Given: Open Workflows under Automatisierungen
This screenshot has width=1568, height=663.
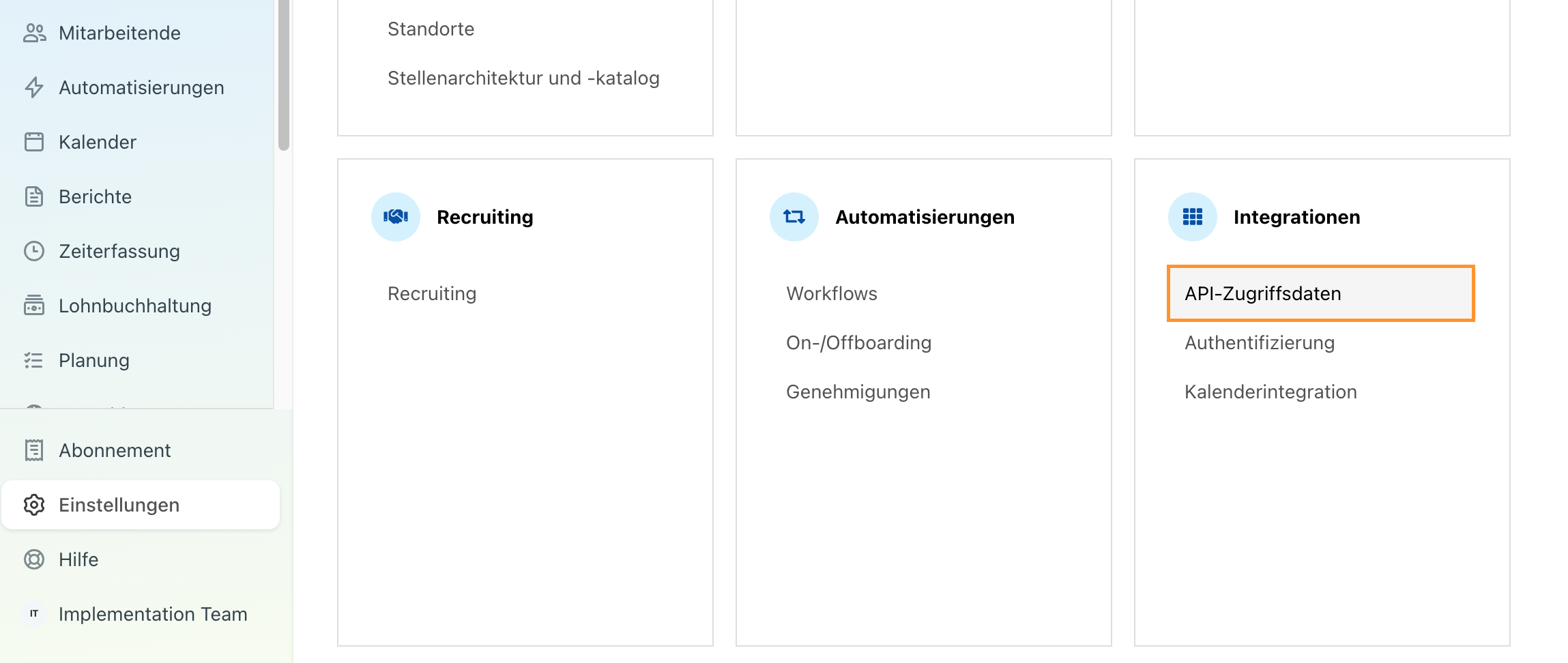Looking at the screenshot, I should (x=832, y=293).
